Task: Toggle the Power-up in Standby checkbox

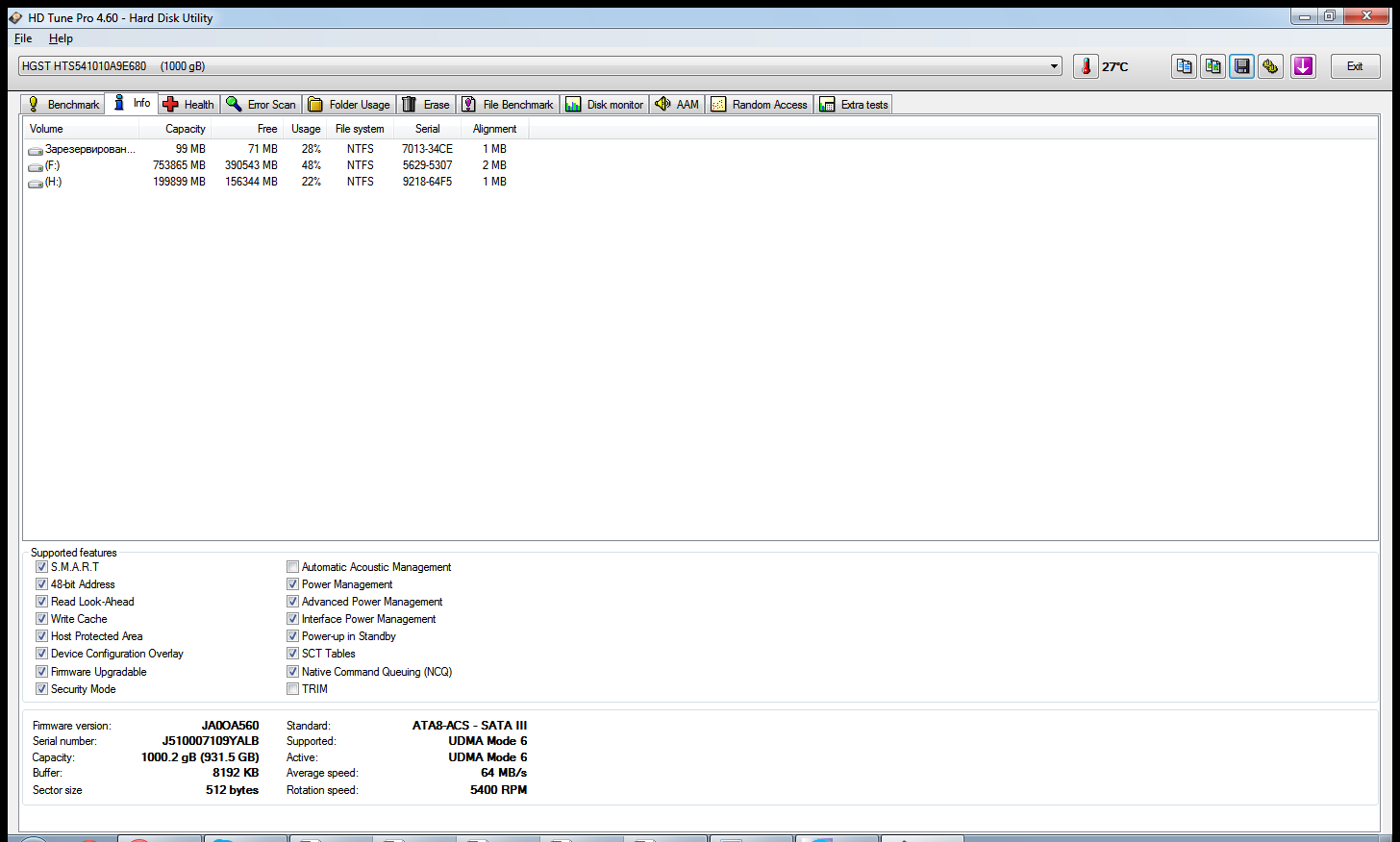Action: 292,636
